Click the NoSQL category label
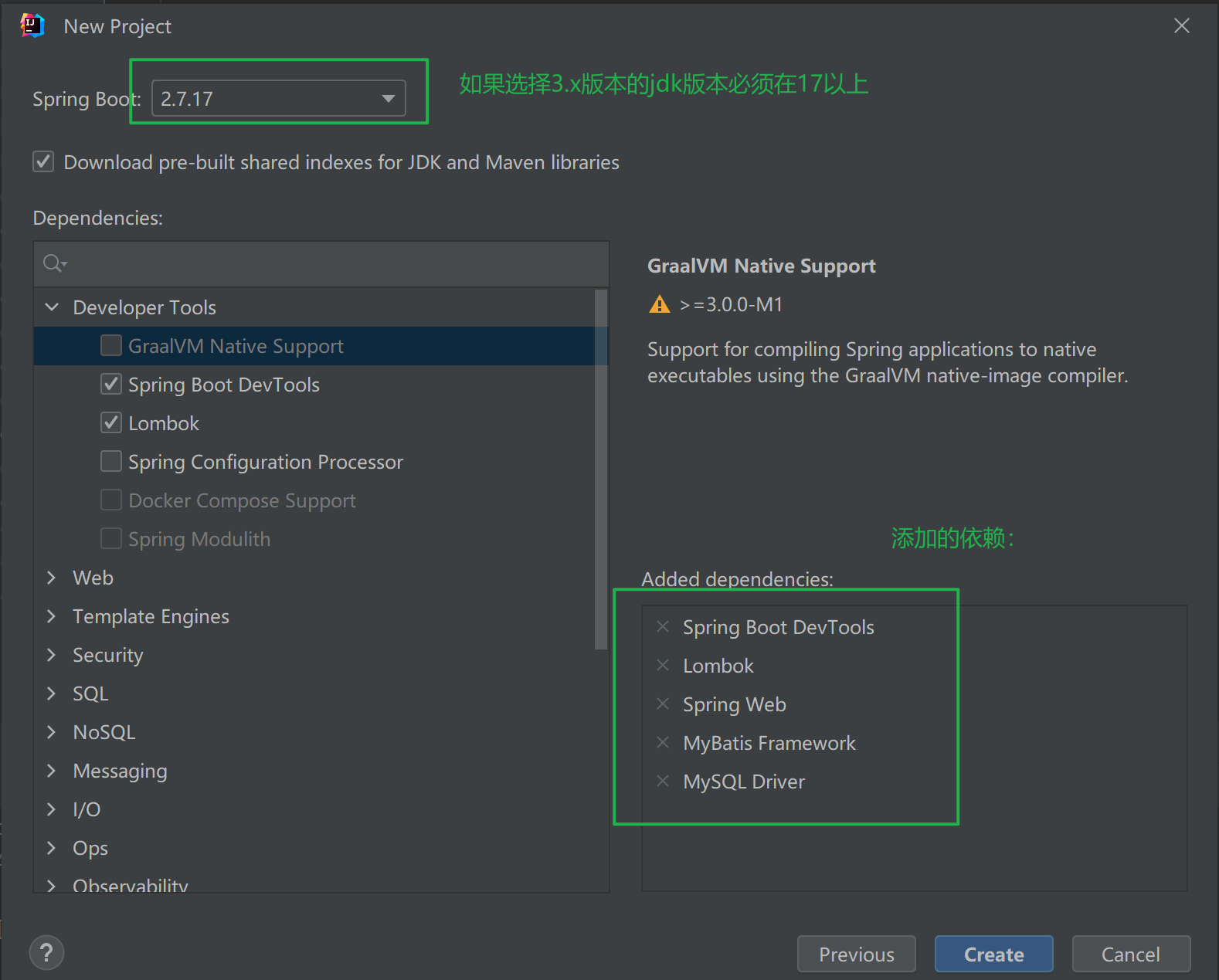 104,732
